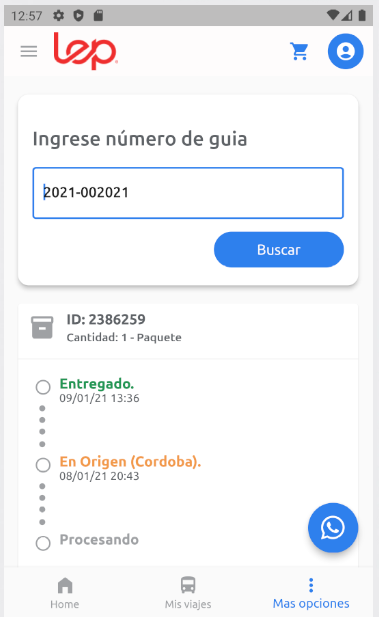This screenshot has height=617, width=379.
Task: Click the Entregado status text
Action: tap(97, 384)
